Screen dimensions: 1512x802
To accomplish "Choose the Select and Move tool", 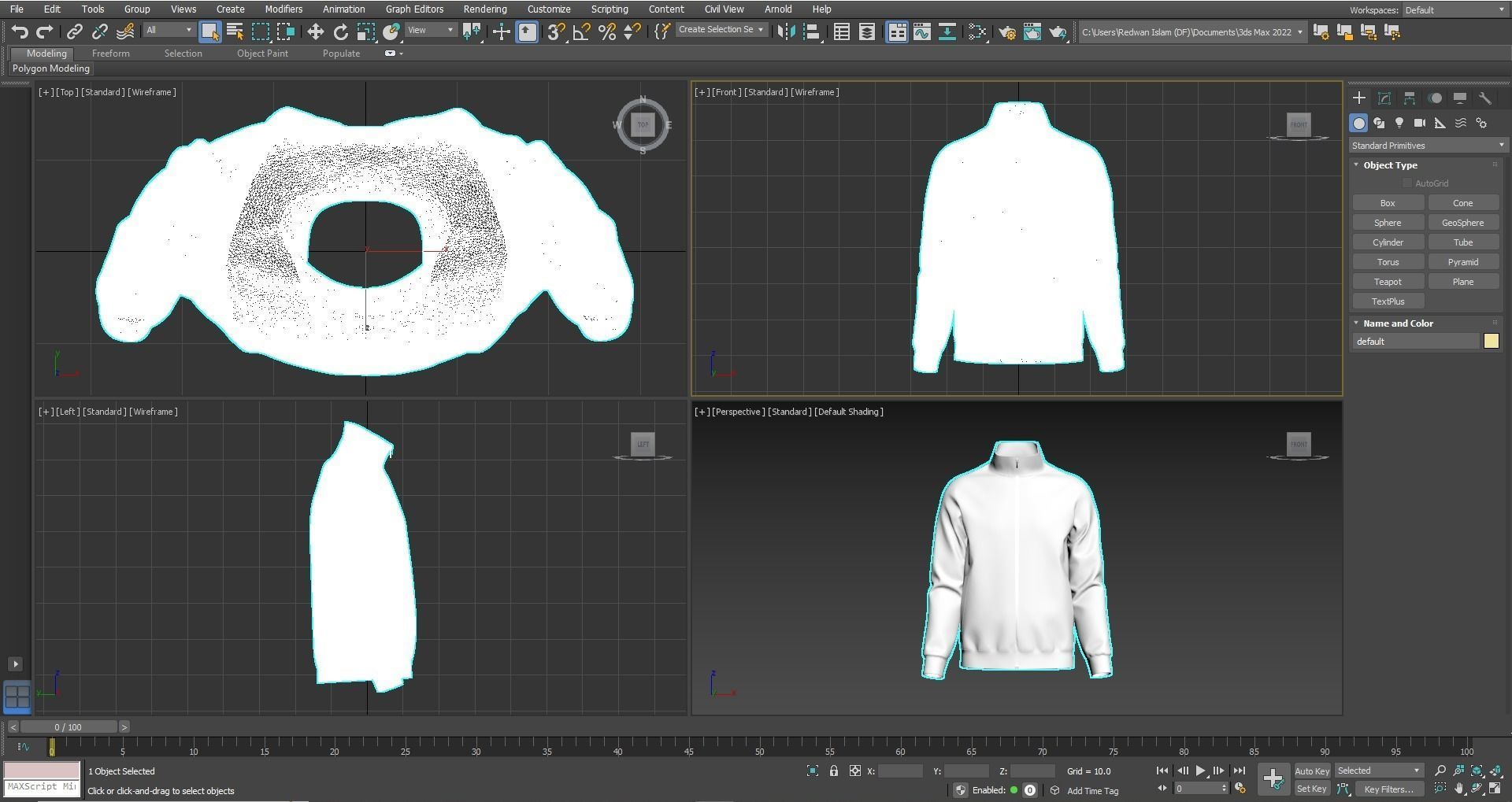I will 315,31.
